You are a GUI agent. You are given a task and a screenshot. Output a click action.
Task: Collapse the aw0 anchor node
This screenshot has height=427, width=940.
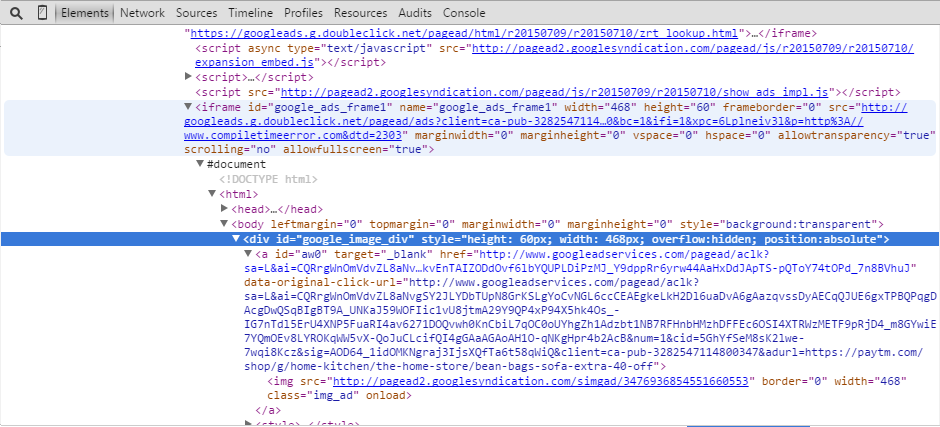click(x=248, y=254)
